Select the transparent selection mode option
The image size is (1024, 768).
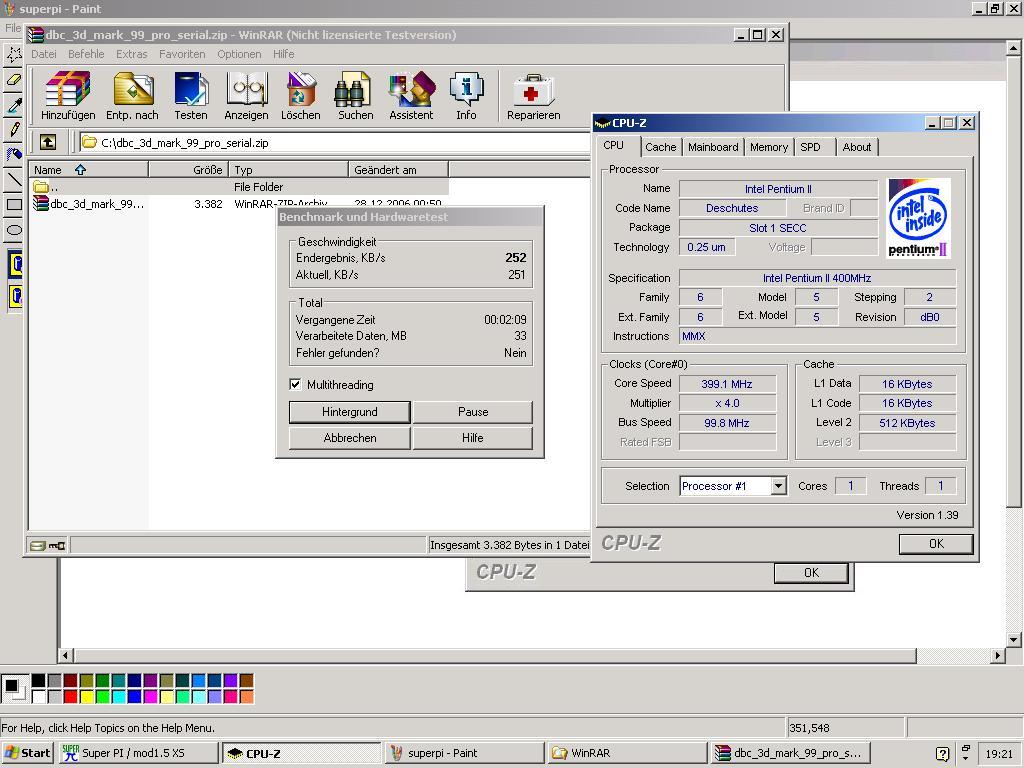(x=16, y=296)
